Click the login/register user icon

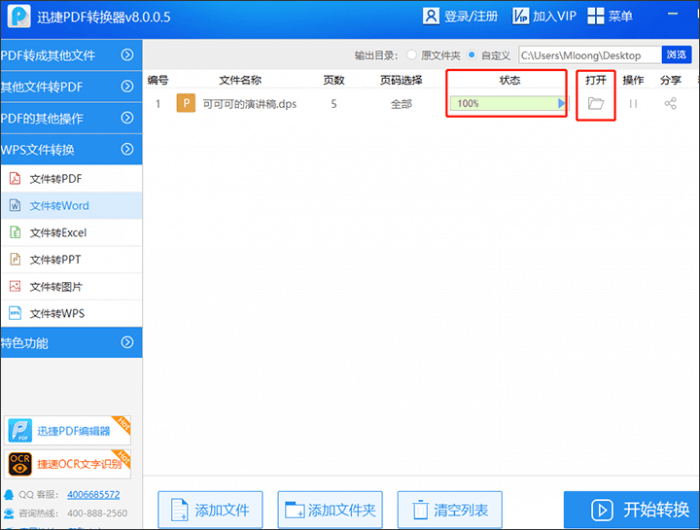[x=431, y=16]
